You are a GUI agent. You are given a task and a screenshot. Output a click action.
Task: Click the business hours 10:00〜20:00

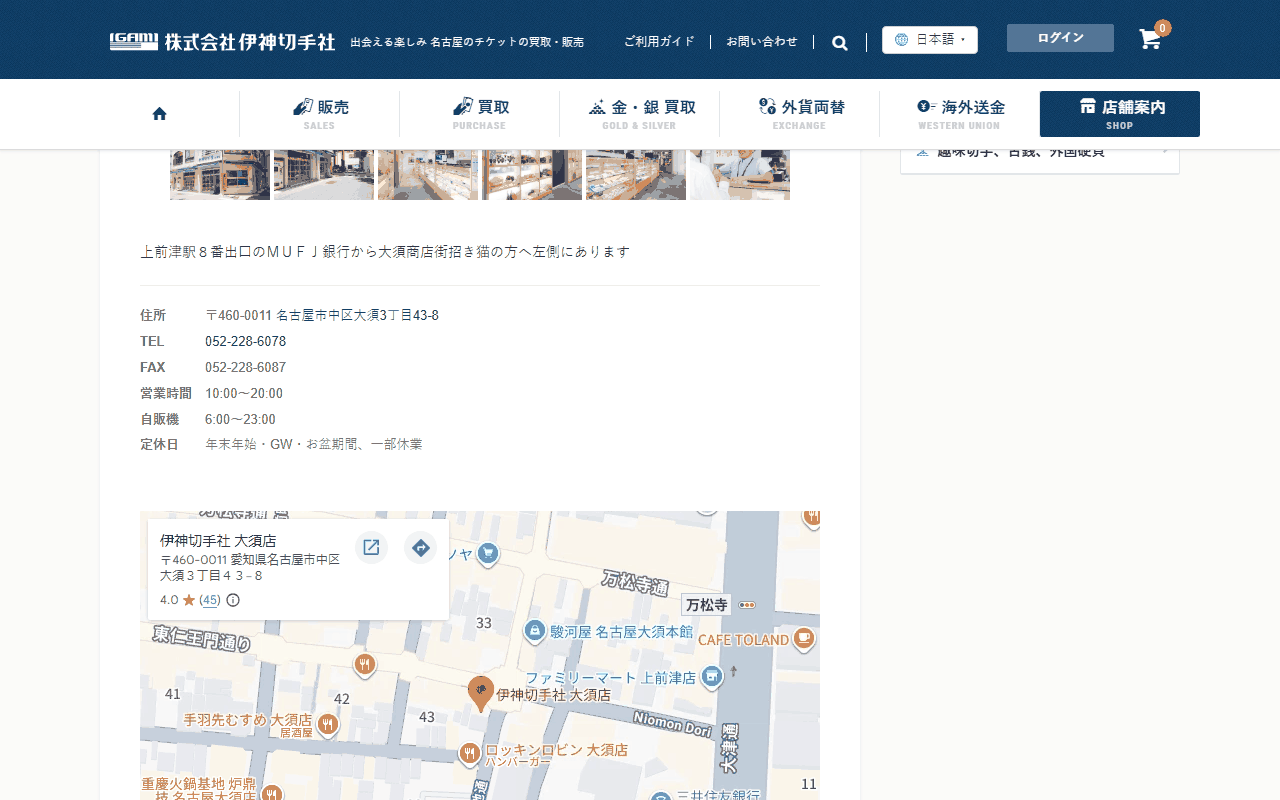244,393
